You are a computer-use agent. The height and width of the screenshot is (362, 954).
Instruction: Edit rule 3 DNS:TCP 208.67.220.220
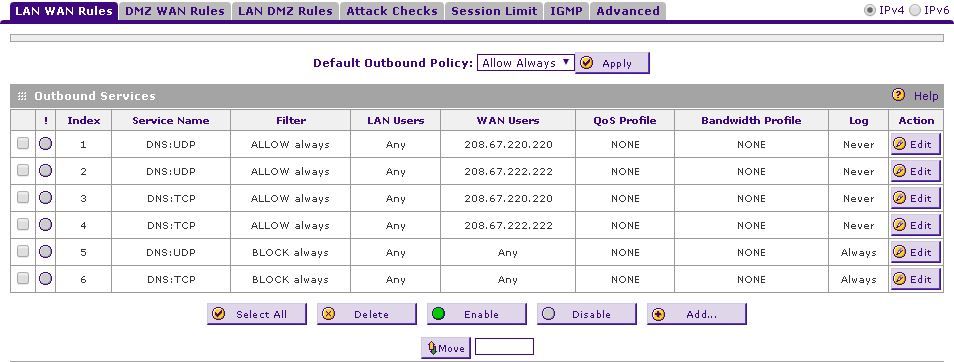tap(915, 198)
